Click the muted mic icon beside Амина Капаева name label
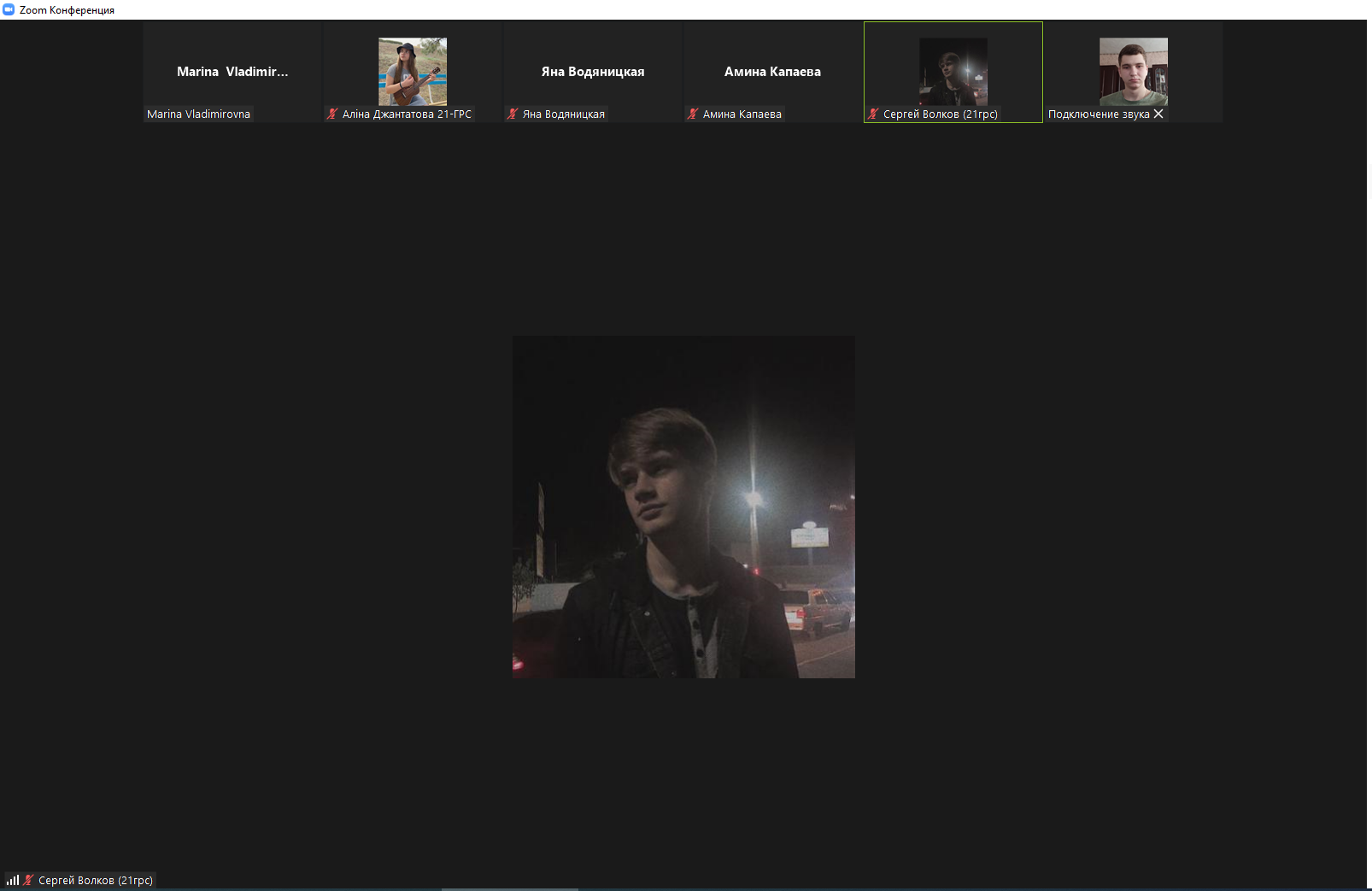The width and height of the screenshot is (1372, 891). [694, 114]
